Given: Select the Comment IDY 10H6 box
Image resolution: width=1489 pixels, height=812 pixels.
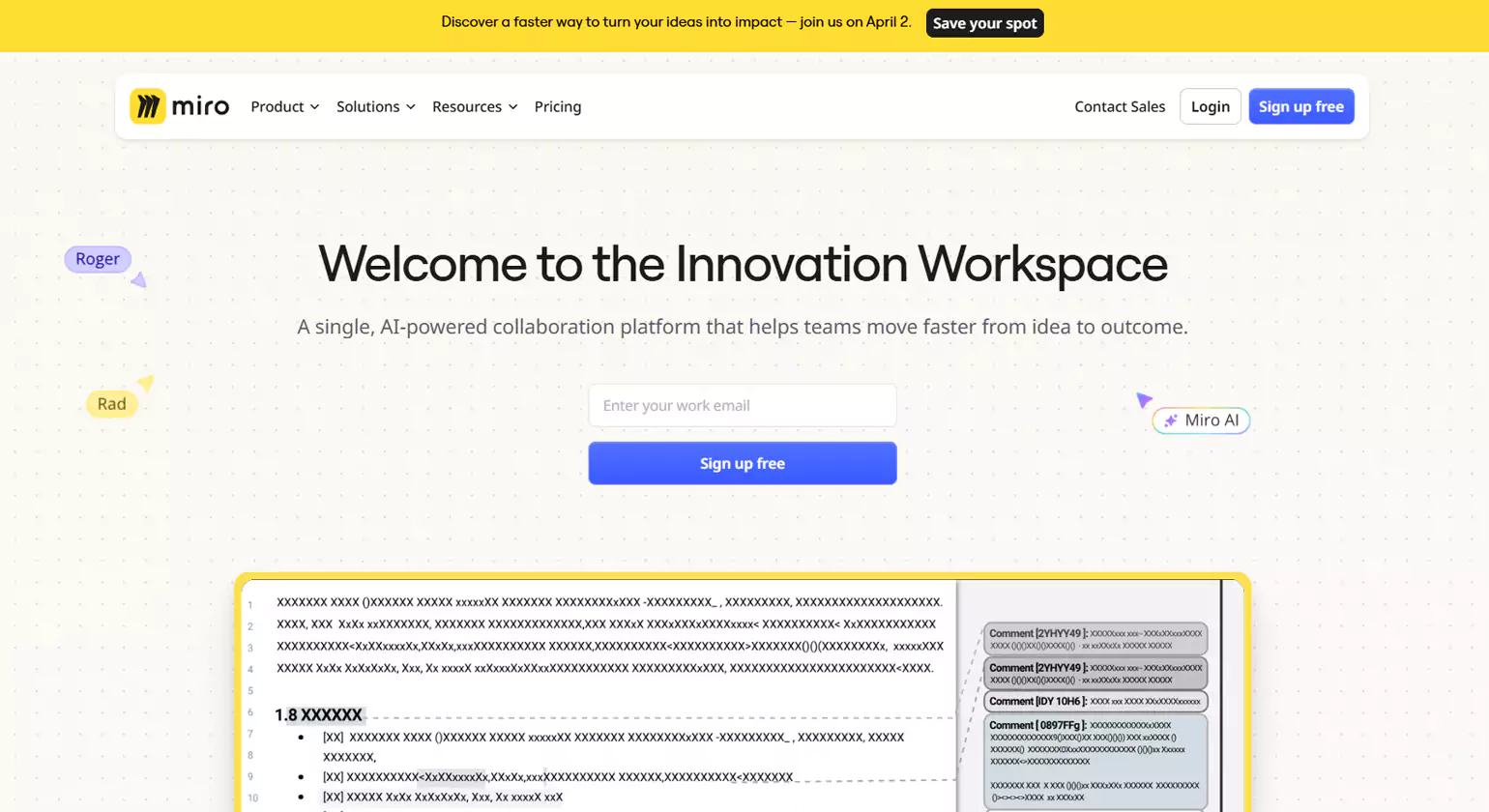Looking at the screenshot, I should (x=1095, y=701).
